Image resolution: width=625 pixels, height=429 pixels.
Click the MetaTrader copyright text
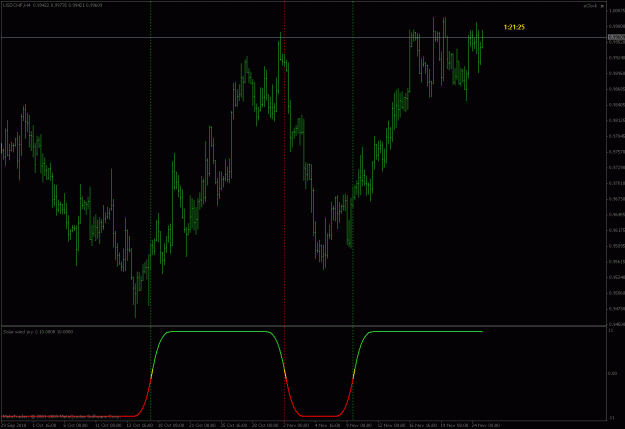click(x=61, y=417)
